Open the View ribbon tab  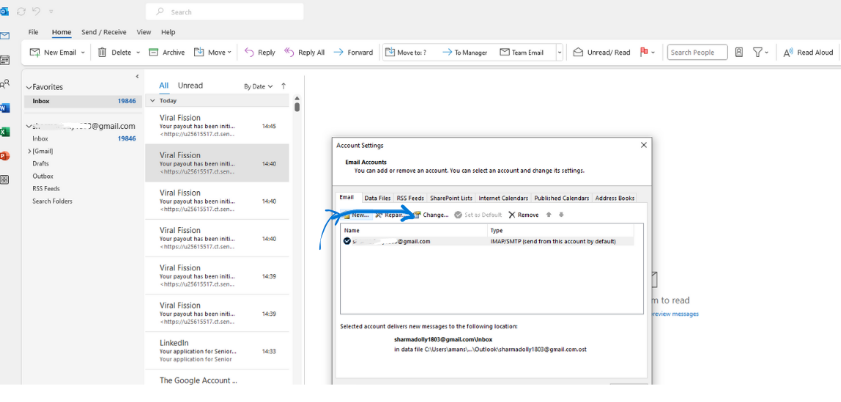point(144,32)
